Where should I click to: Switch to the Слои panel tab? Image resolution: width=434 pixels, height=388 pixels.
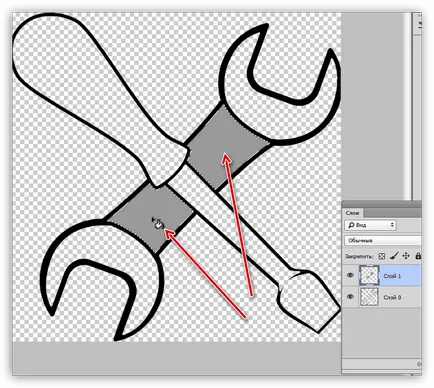coord(352,213)
